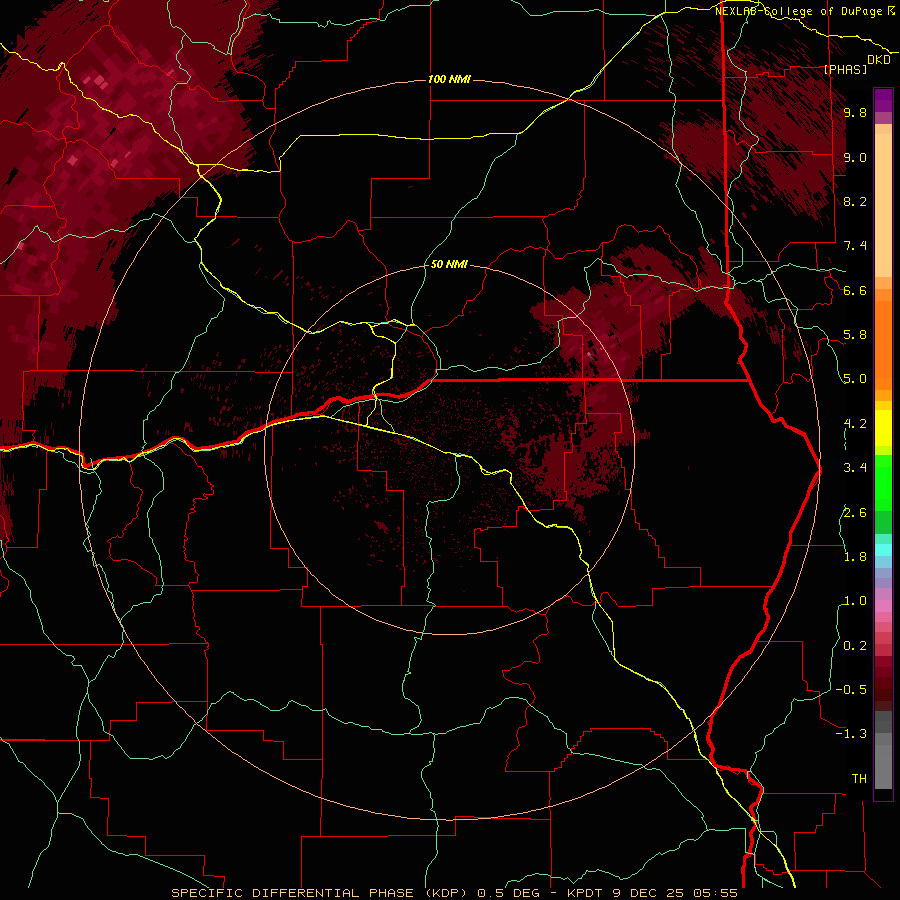
Task: Click SPECIFIC DIFFERENTIAL PHASE (KDP) caption text
Action: (321, 893)
